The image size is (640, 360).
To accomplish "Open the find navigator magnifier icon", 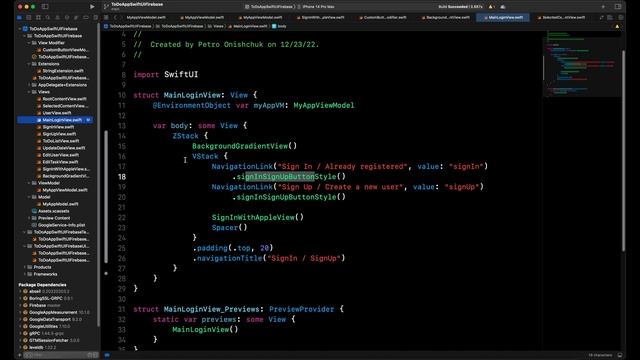I will [x=48, y=18].
